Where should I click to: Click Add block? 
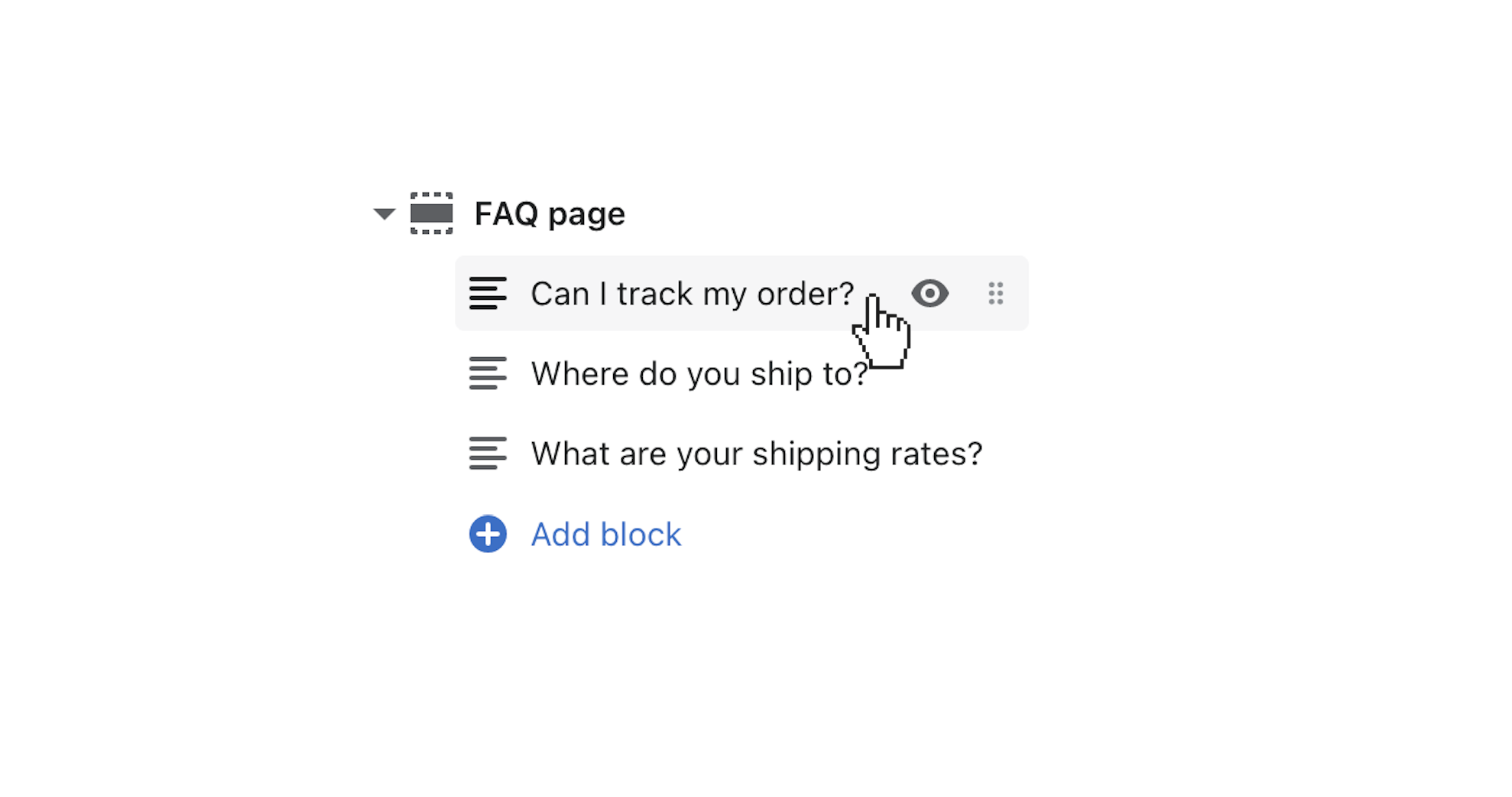click(x=605, y=534)
